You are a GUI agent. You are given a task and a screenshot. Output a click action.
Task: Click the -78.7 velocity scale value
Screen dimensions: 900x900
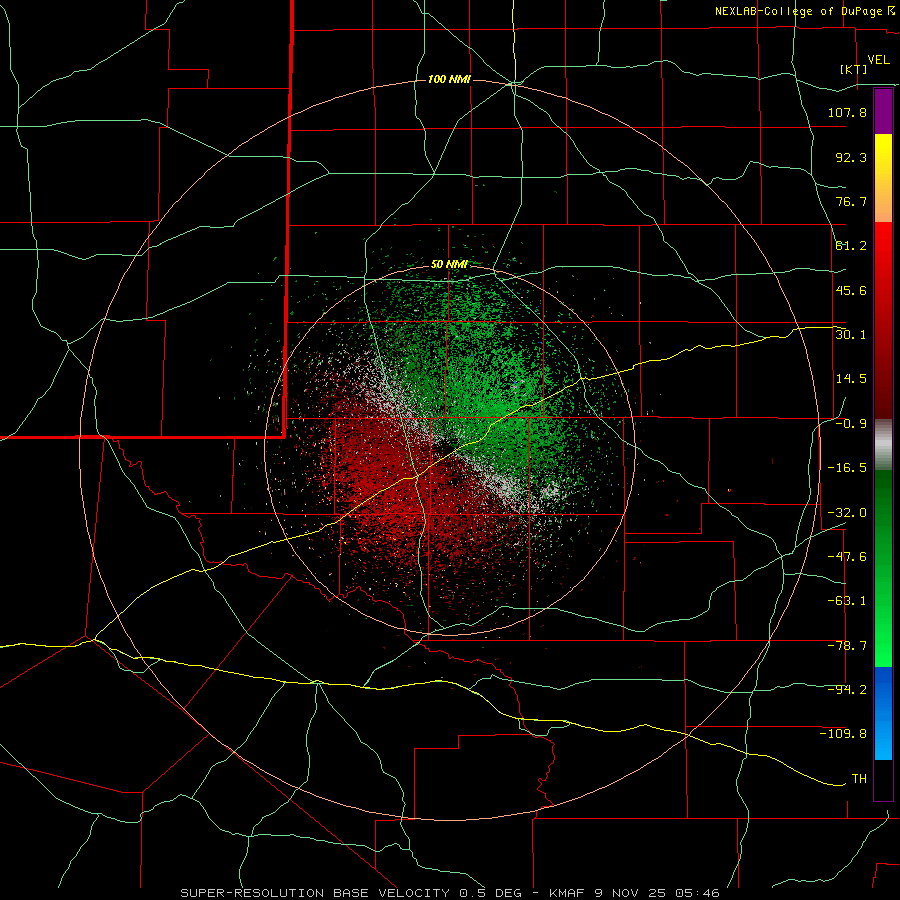[847, 646]
